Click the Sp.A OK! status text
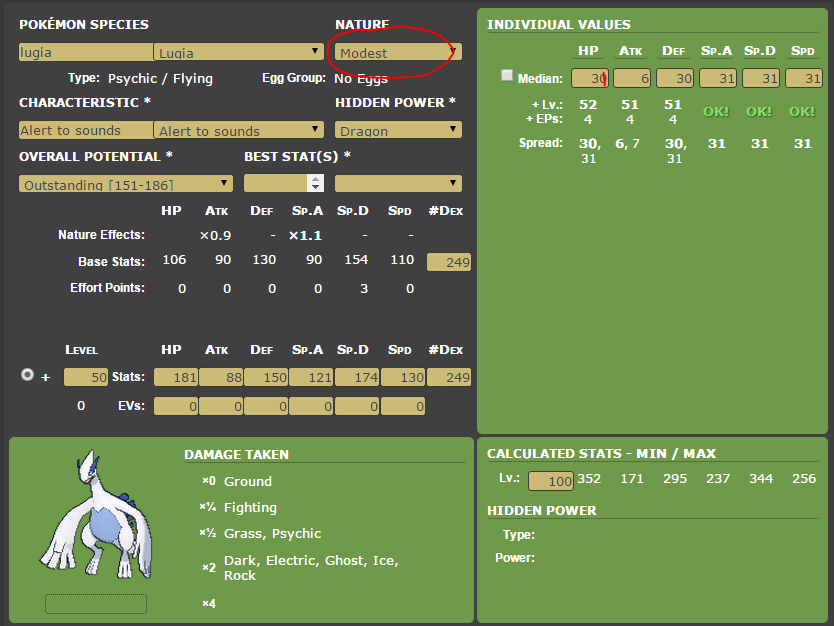The image size is (834, 626). pyautogui.click(x=716, y=112)
